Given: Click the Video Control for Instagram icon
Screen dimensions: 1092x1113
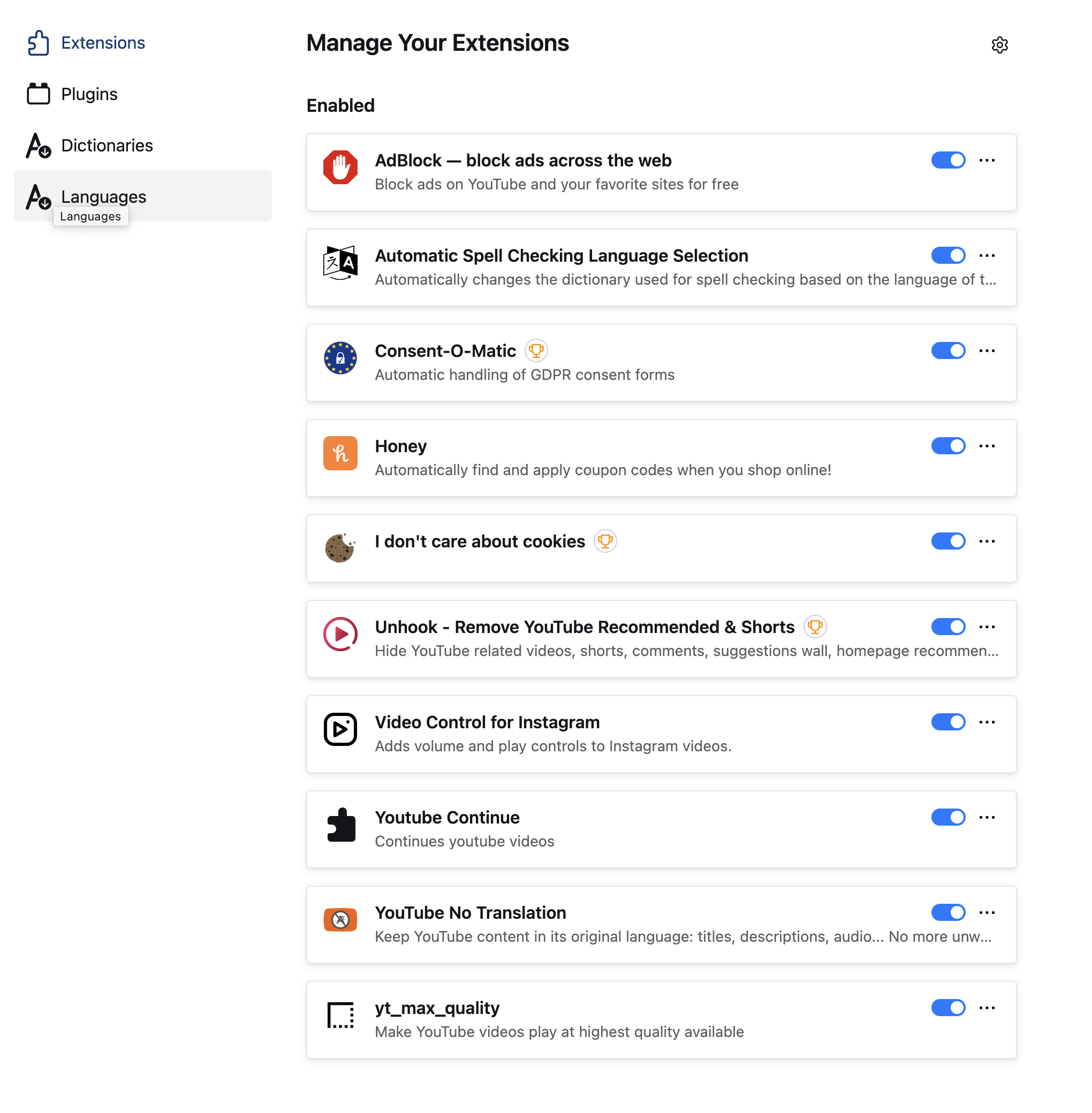Looking at the screenshot, I should [x=340, y=729].
